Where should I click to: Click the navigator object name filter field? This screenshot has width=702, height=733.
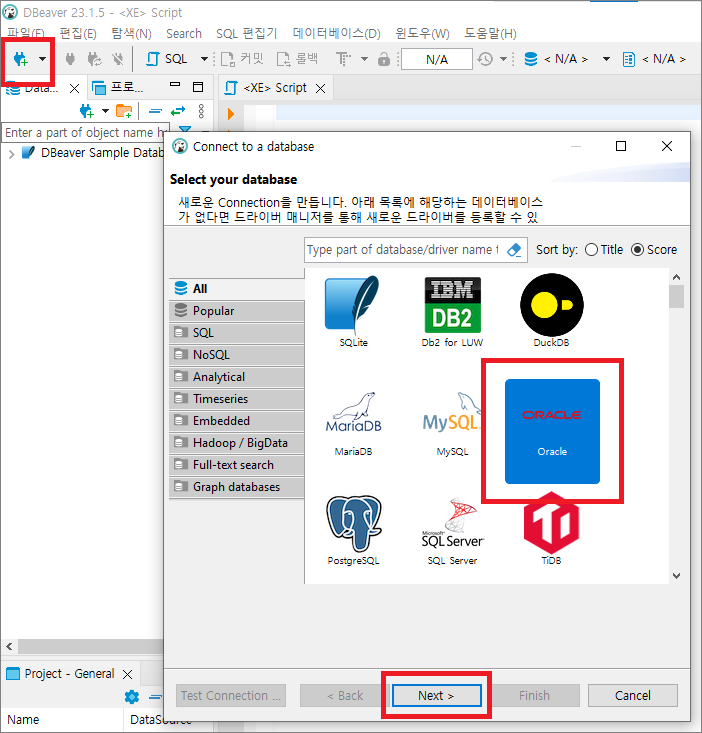(x=85, y=133)
